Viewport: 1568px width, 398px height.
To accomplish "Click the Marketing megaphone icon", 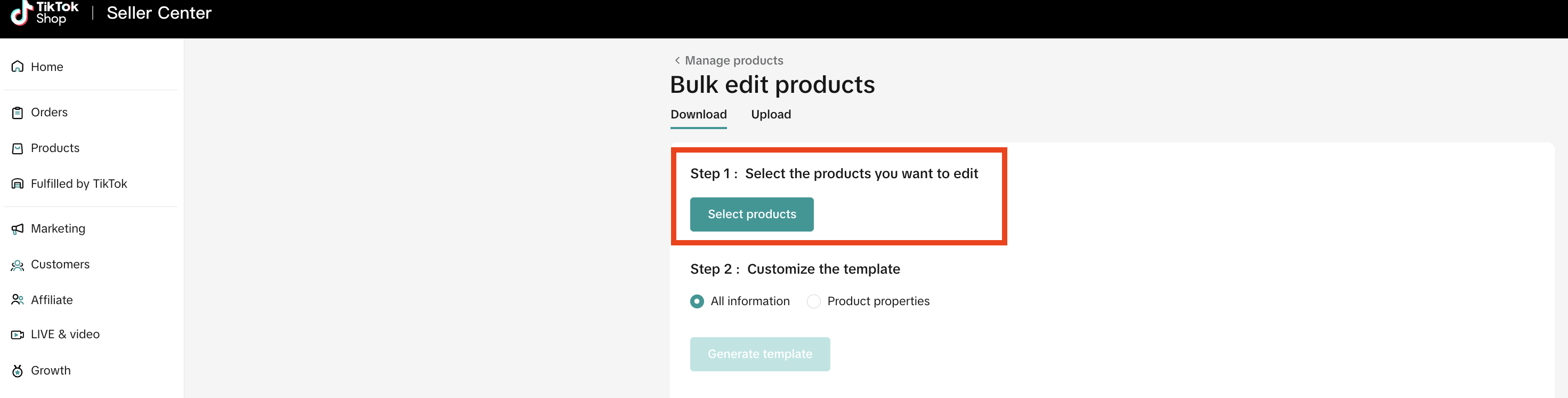I will point(18,228).
